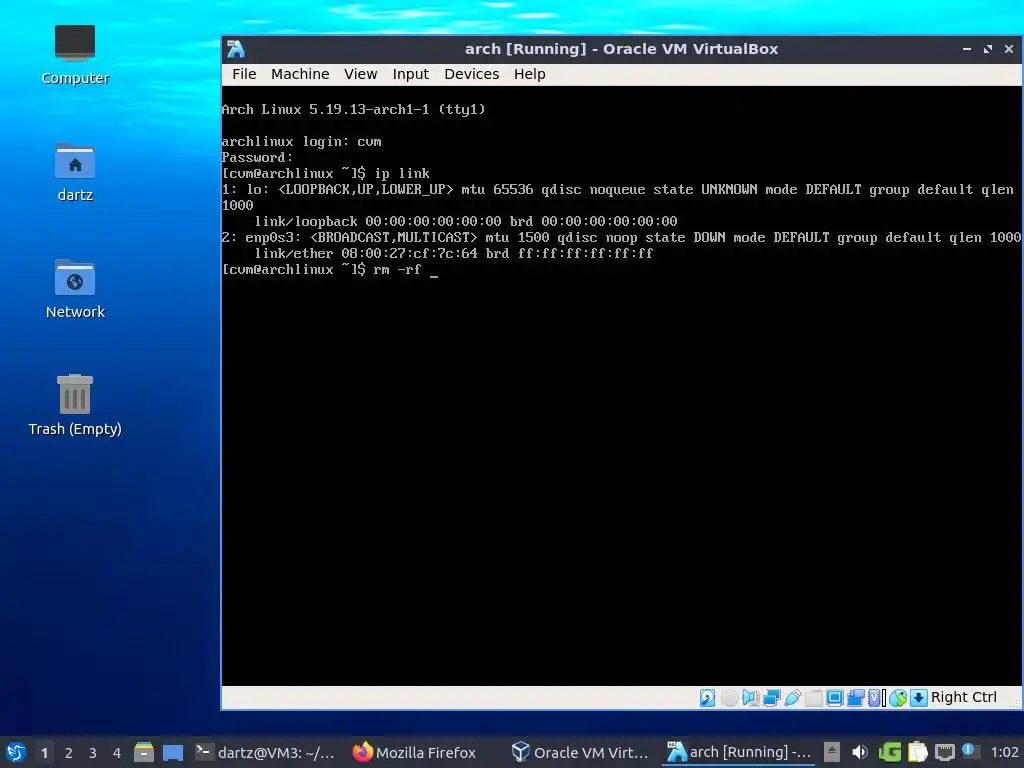Screen dimensions: 1024x768
Task: Click the Right Ctrl host key label
Action: tap(963, 697)
